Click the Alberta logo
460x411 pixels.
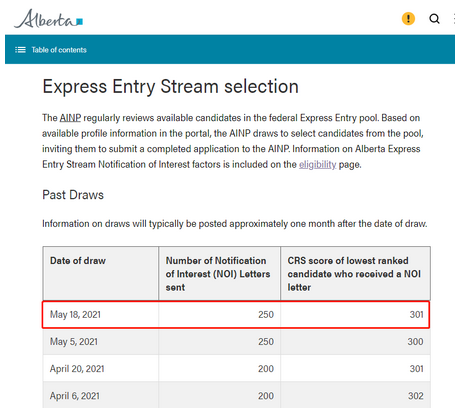coord(48,19)
